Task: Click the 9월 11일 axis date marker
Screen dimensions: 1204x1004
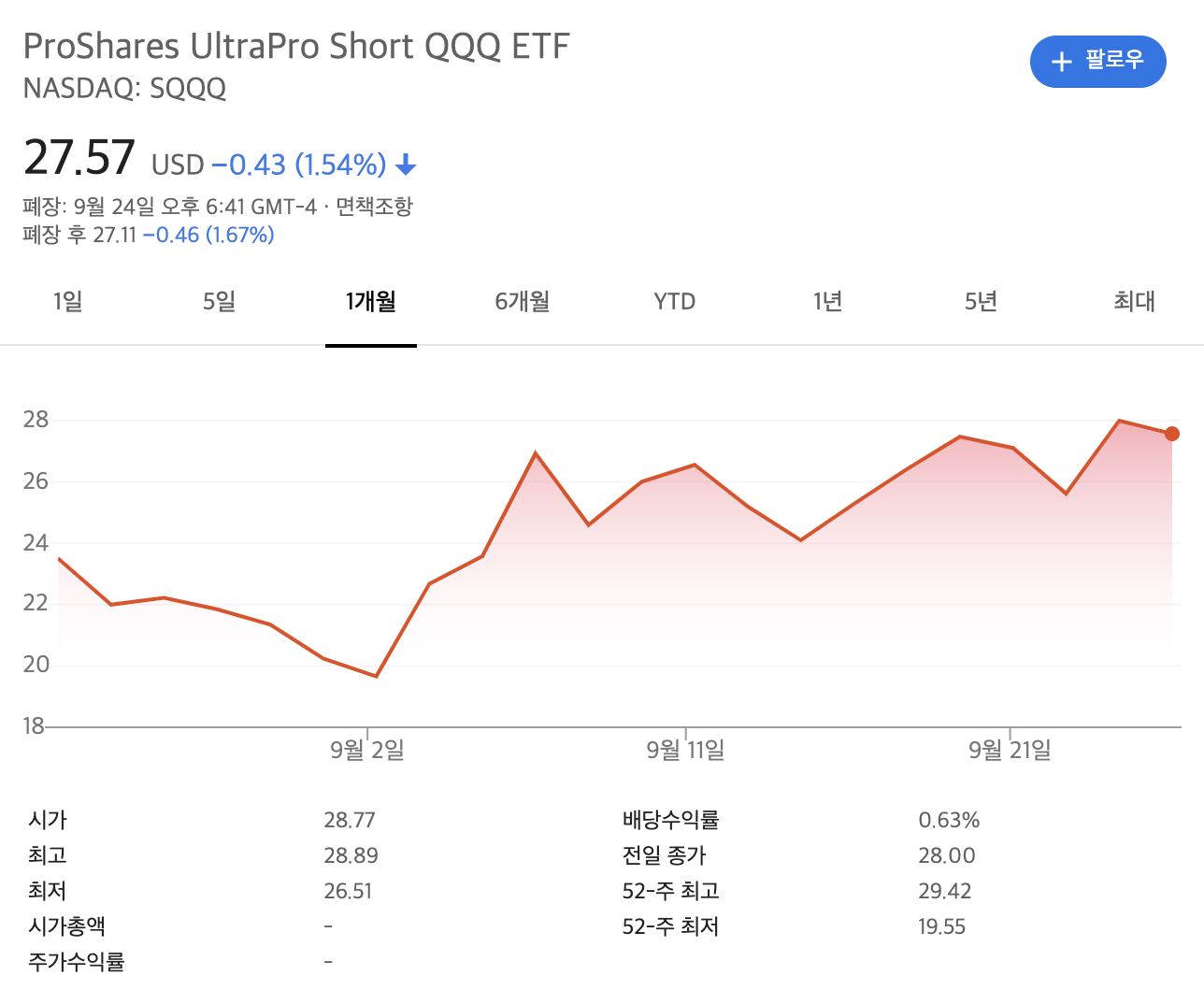Action: pyautogui.click(x=686, y=750)
